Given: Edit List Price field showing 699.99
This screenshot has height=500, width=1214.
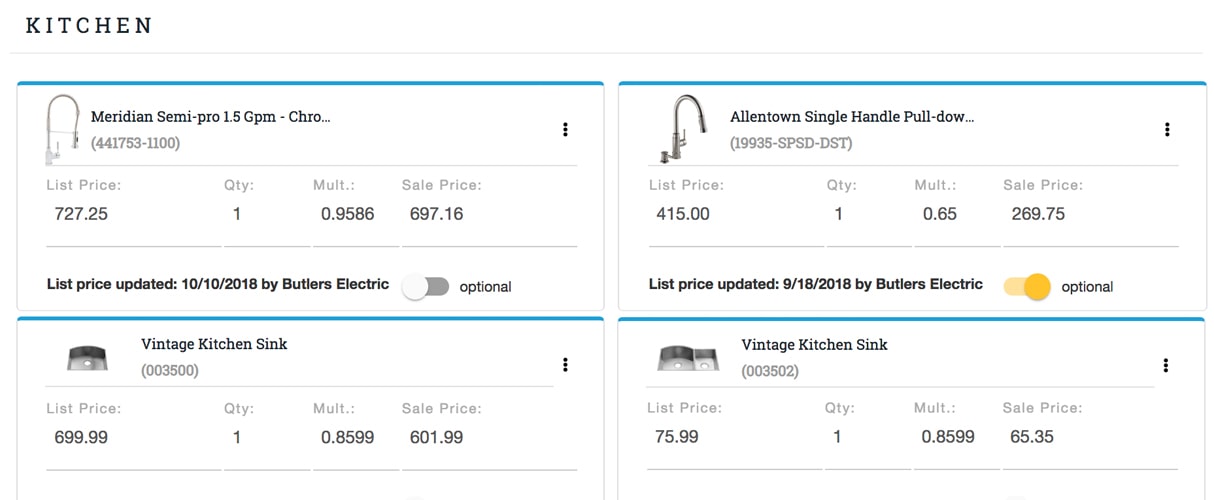Looking at the screenshot, I should [133, 438].
